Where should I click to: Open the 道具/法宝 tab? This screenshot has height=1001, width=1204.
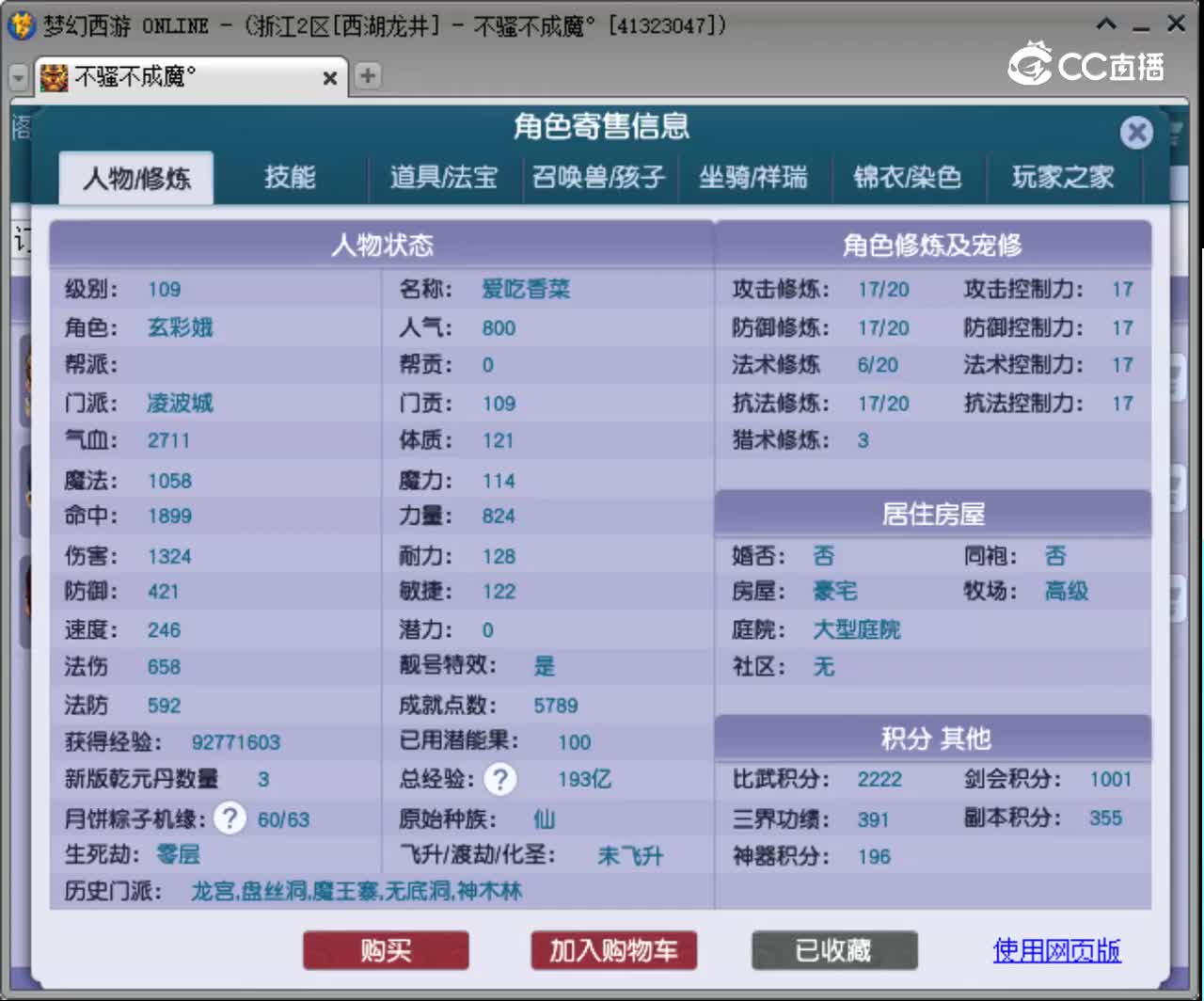point(444,177)
